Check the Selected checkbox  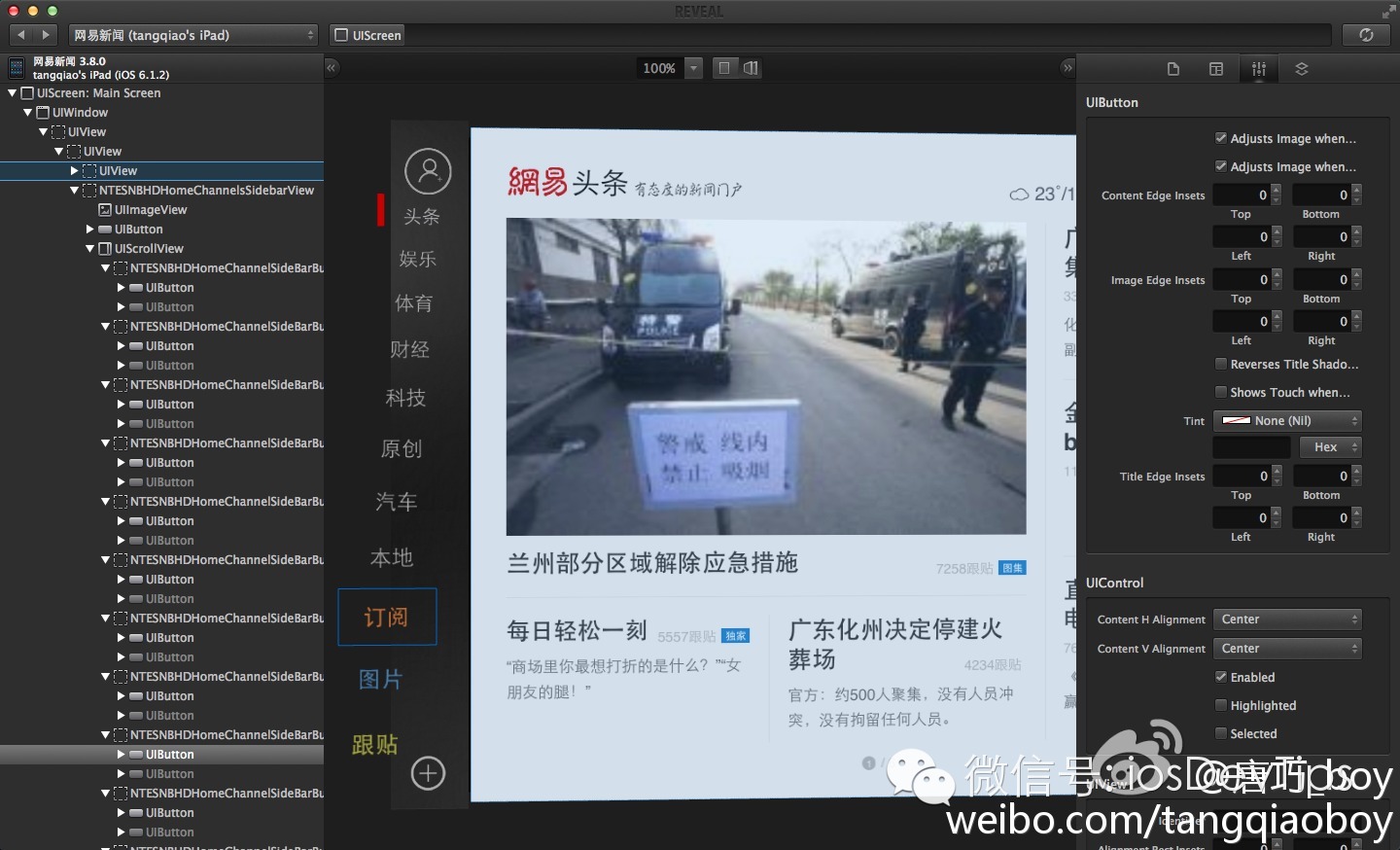pos(1221,733)
